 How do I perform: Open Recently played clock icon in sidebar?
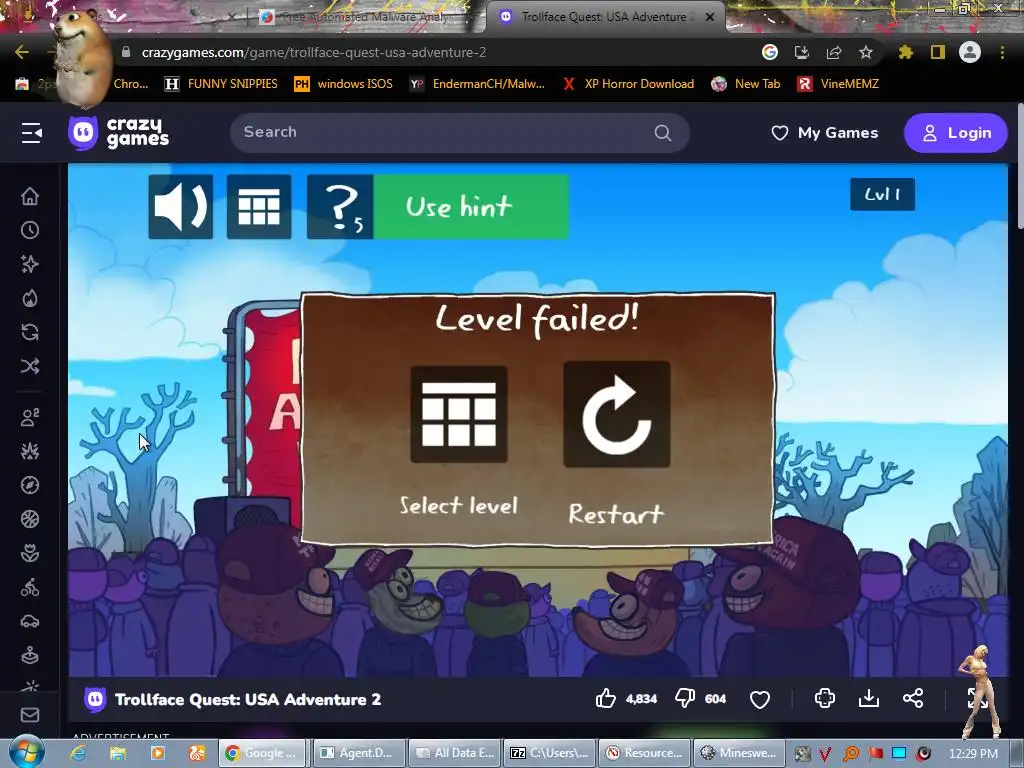(x=30, y=230)
